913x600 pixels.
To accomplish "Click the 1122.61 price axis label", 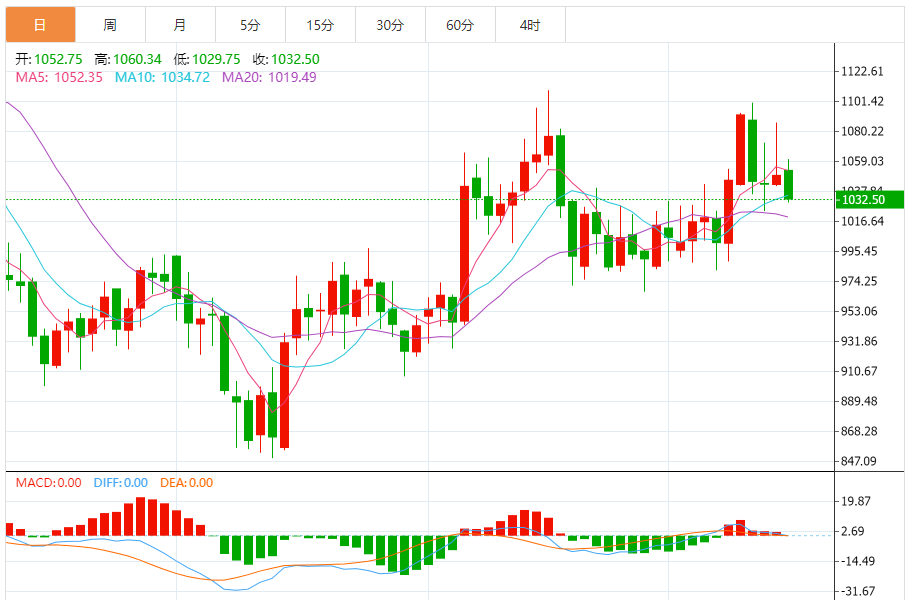I will (862, 72).
